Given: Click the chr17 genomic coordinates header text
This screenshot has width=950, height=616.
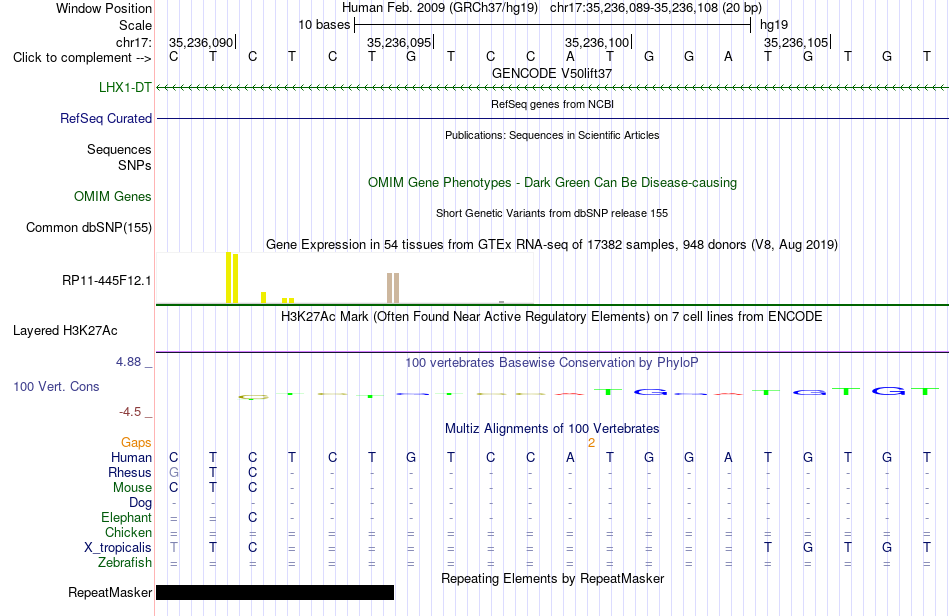Looking at the screenshot, I should (x=656, y=8).
